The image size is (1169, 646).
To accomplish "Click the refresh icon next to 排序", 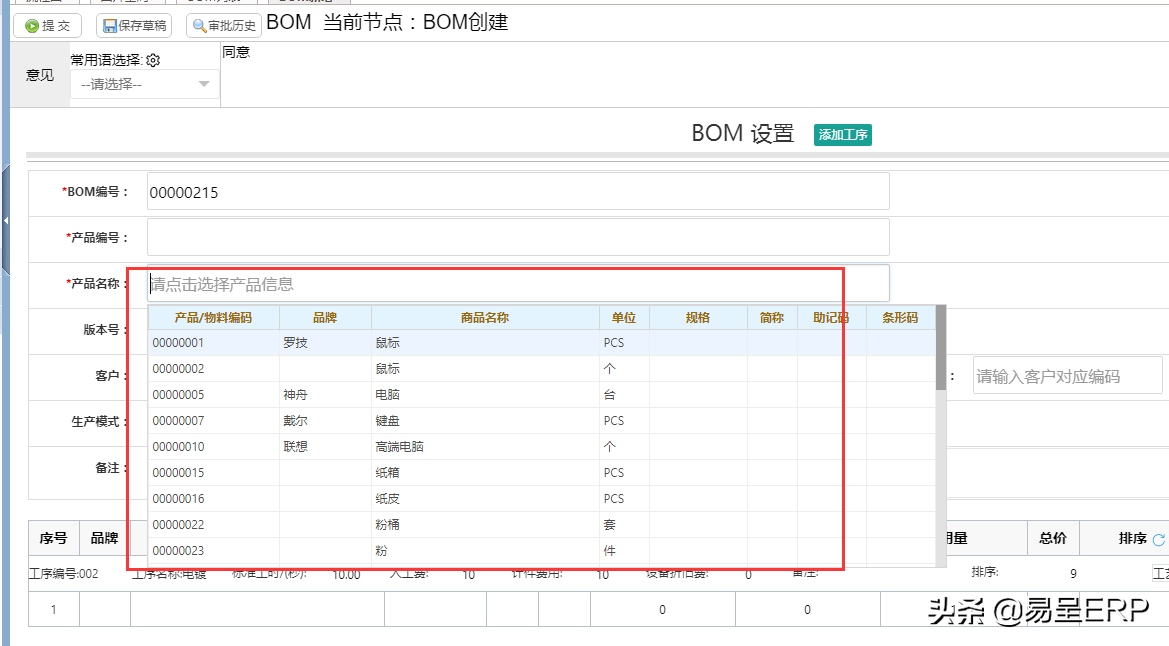I will coord(1159,539).
